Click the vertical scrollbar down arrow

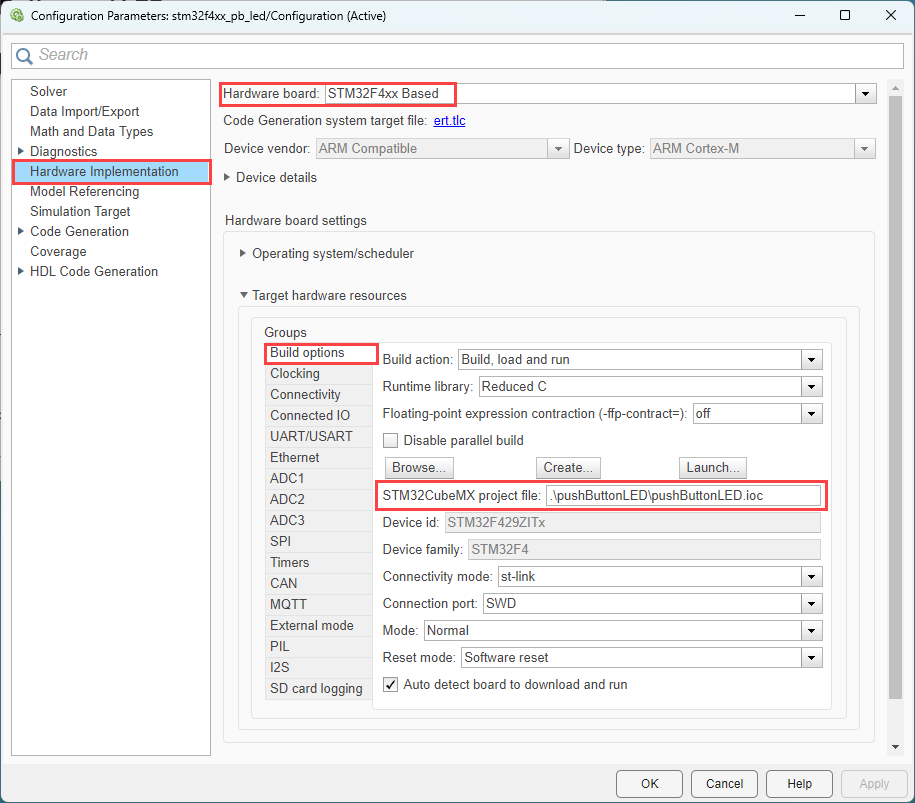click(896, 746)
